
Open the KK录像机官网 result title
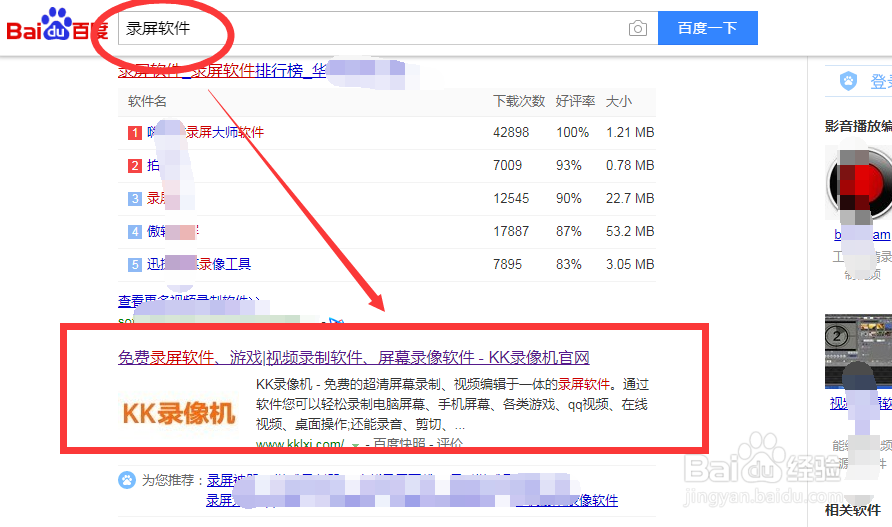353,357
